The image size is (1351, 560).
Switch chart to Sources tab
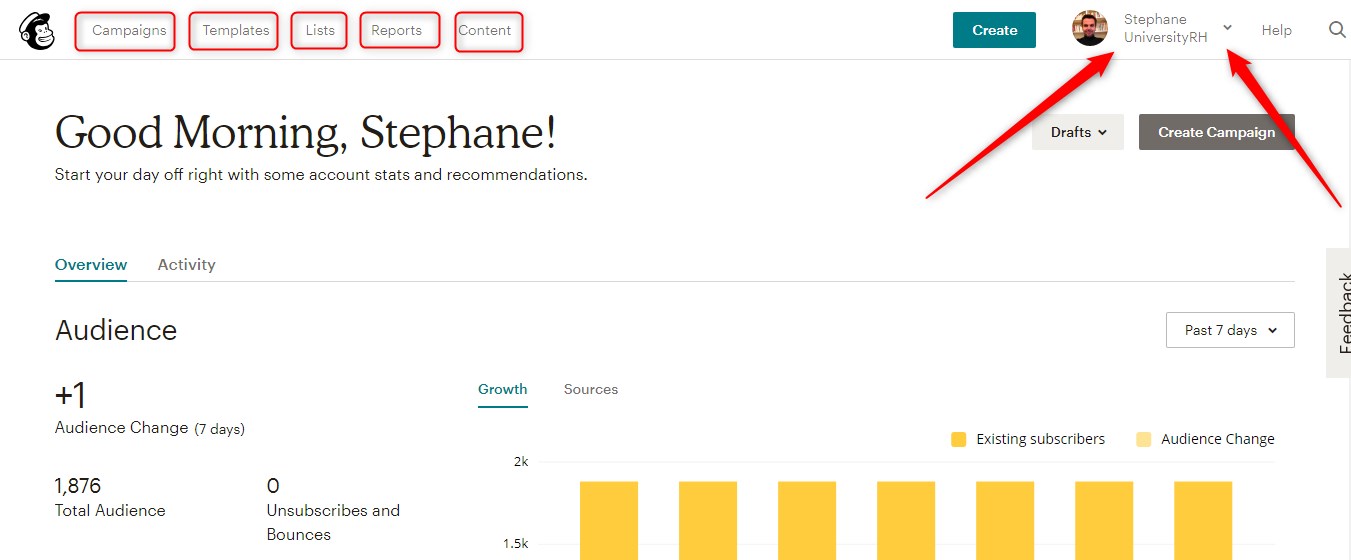click(x=591, y=389)
